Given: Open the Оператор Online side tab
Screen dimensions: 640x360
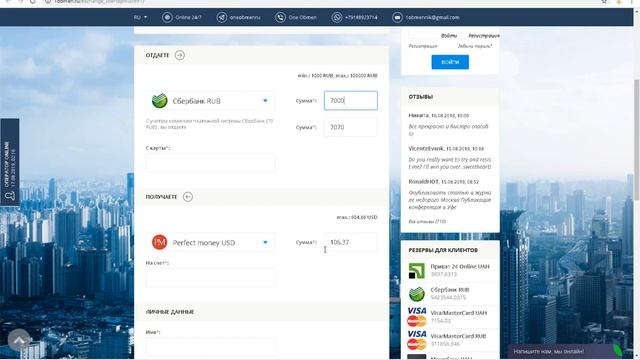Looking at the screenshot, I should pyautogui.click(x=10, y=162).
